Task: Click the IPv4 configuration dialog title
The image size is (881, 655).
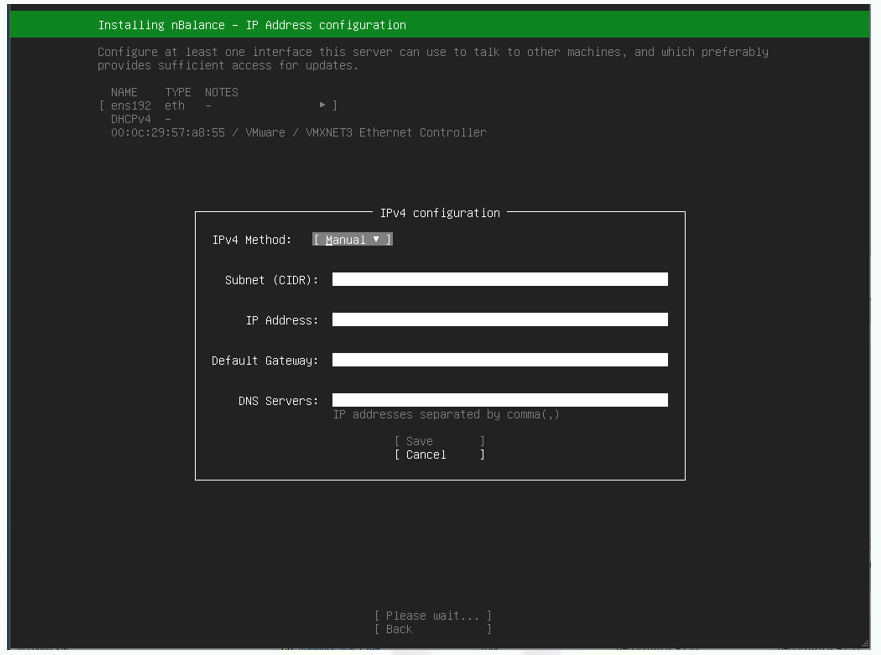Action: point(439,213)
